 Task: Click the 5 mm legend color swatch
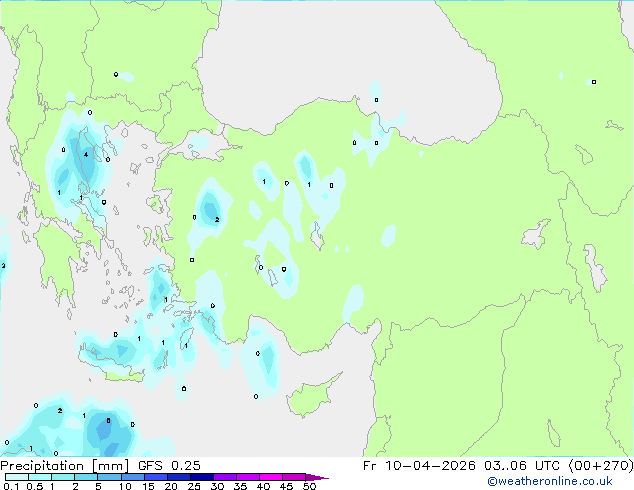click(x=109, y=477)
